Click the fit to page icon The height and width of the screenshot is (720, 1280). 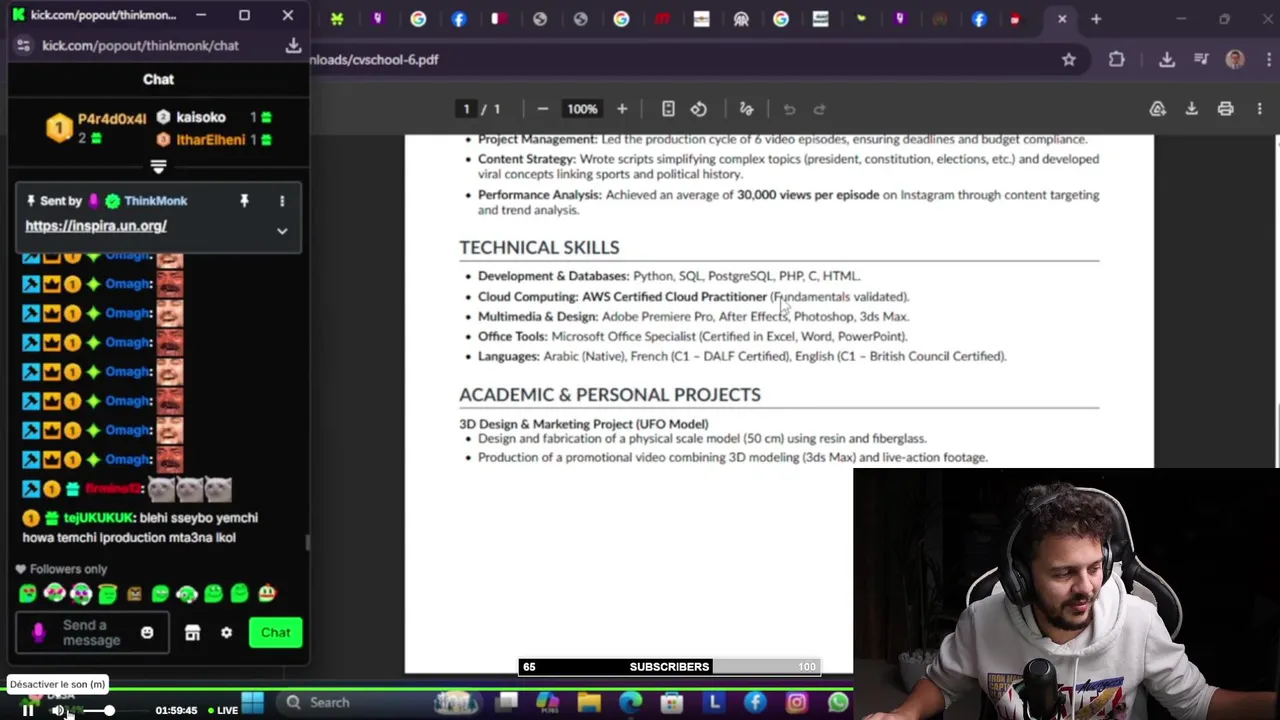(668, 109)
